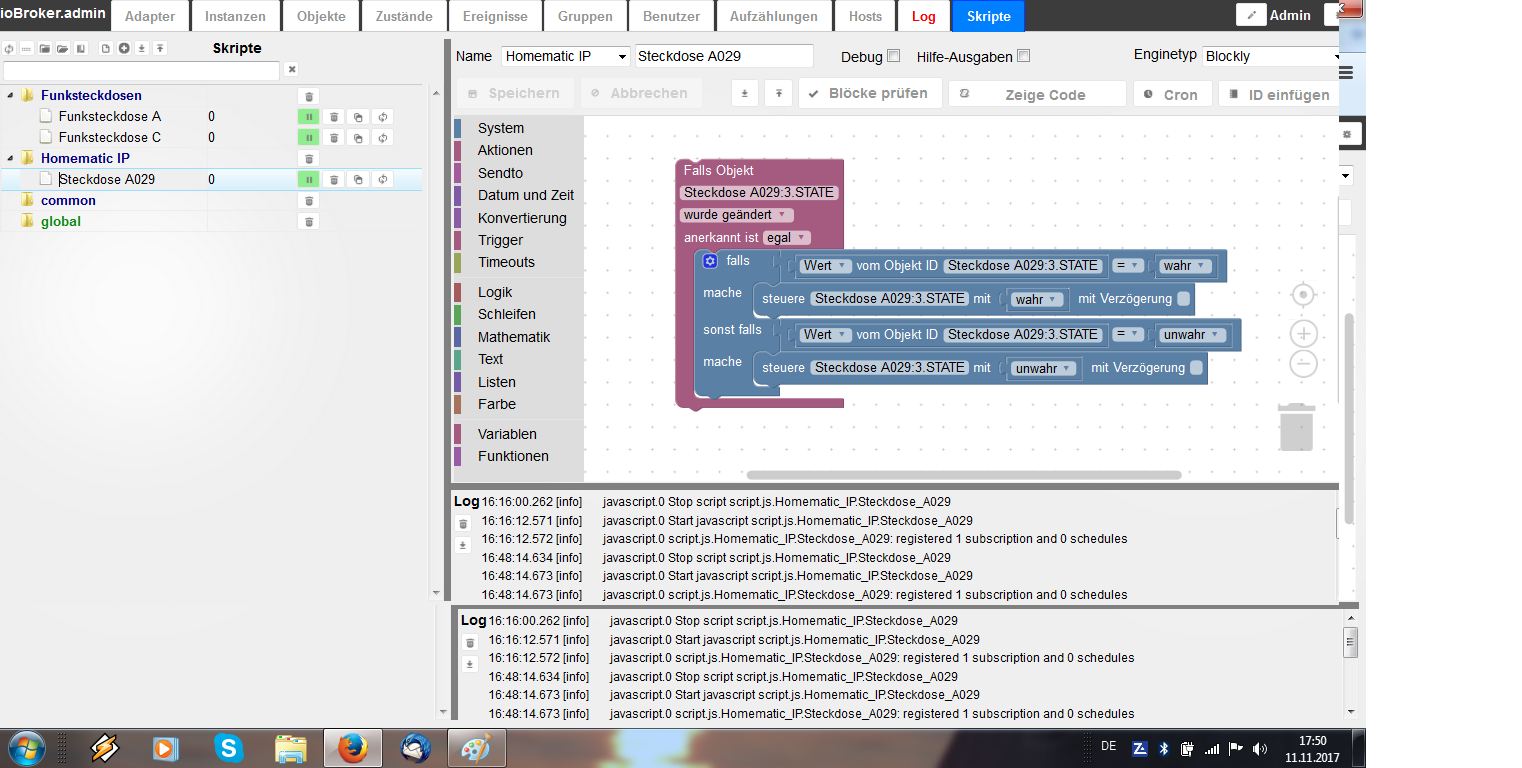Enable the Debug checkbox
The height and width of the screenshot is (768, 1522).
tap(894, 57)
